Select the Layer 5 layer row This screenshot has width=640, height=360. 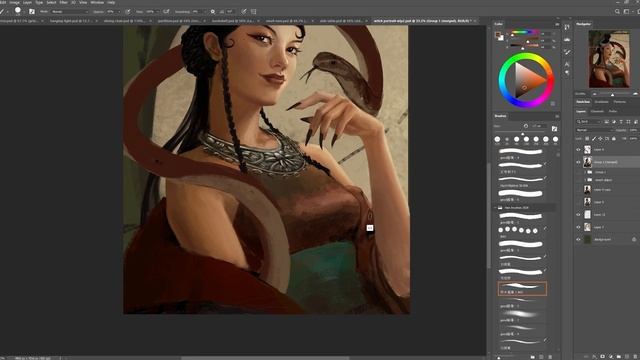(607, 202)
